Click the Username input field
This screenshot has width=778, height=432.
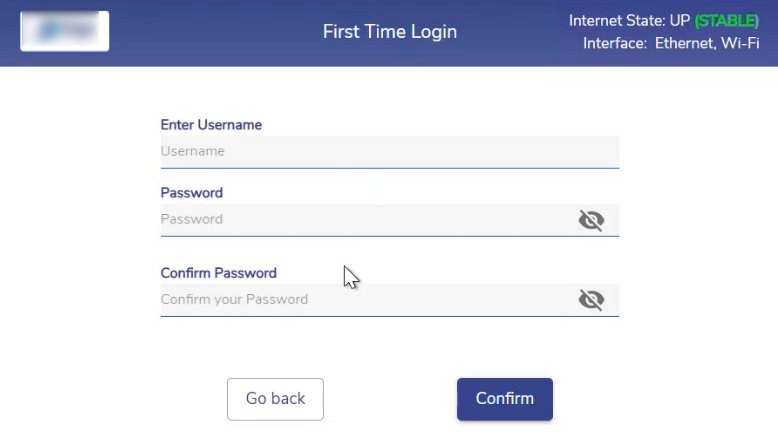tap(389, 152)
